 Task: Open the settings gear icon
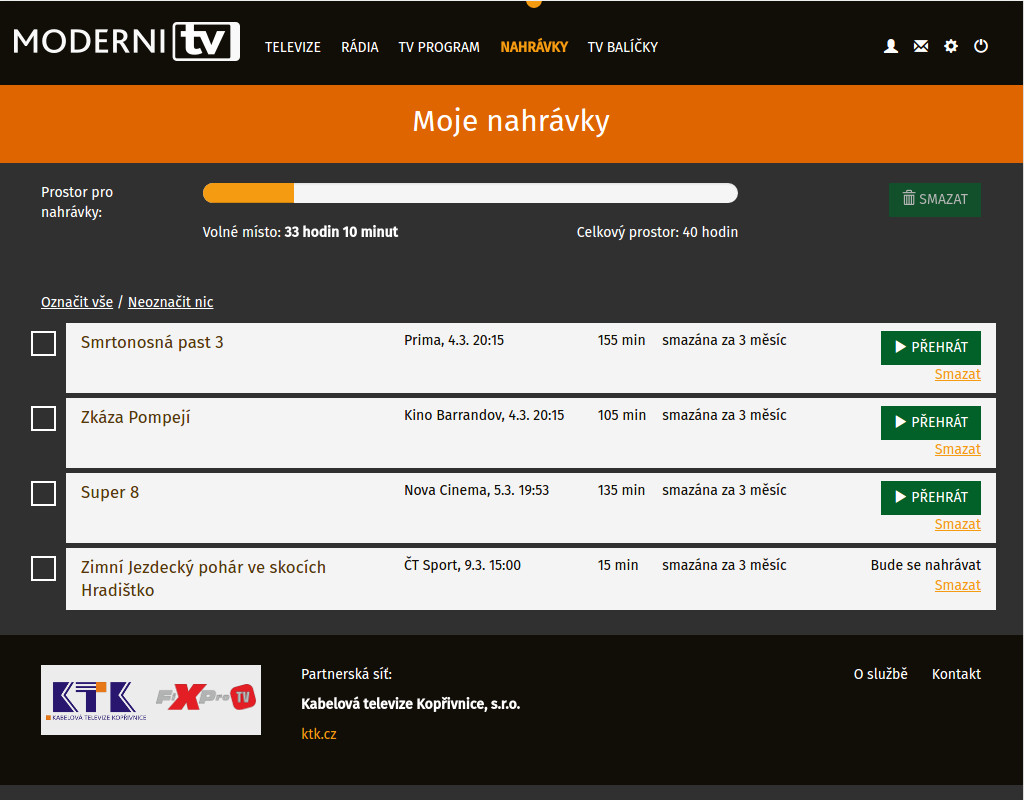point(951,46)
